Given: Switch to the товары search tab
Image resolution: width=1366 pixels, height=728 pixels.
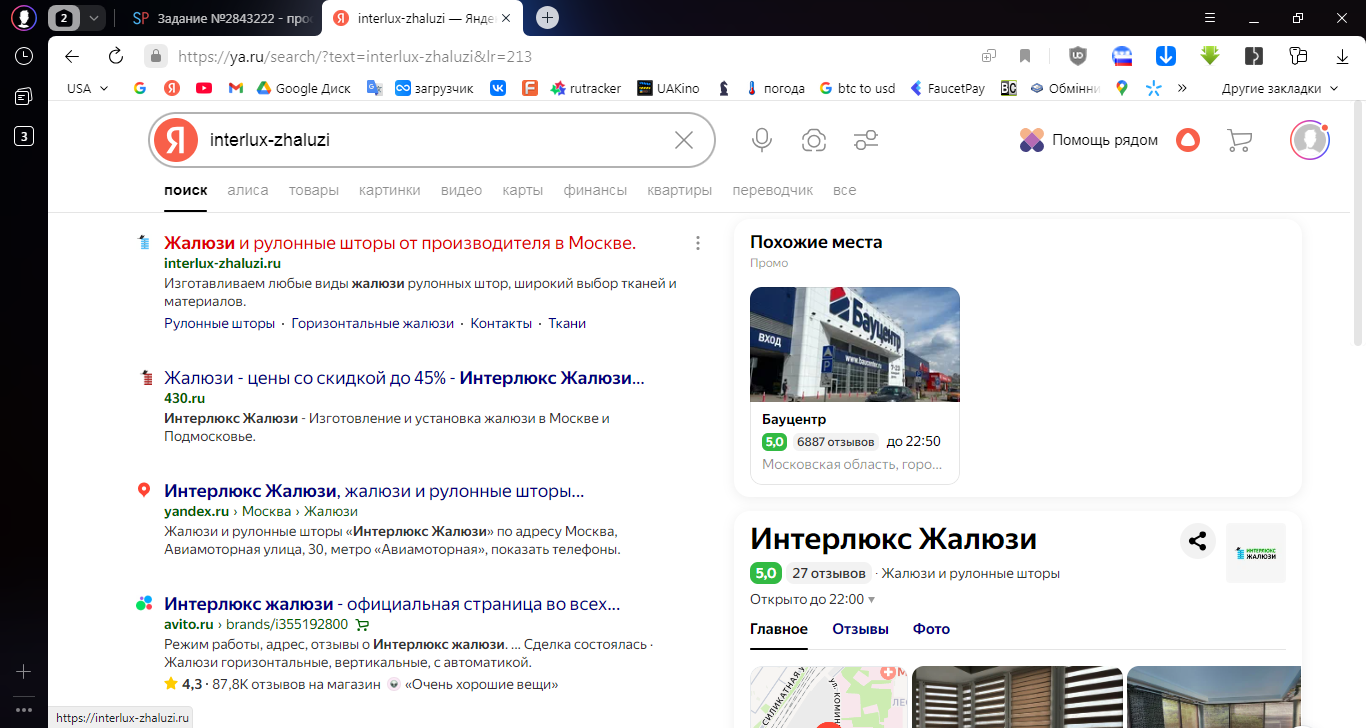Looking at the screenshot, I should pos(314,190).
